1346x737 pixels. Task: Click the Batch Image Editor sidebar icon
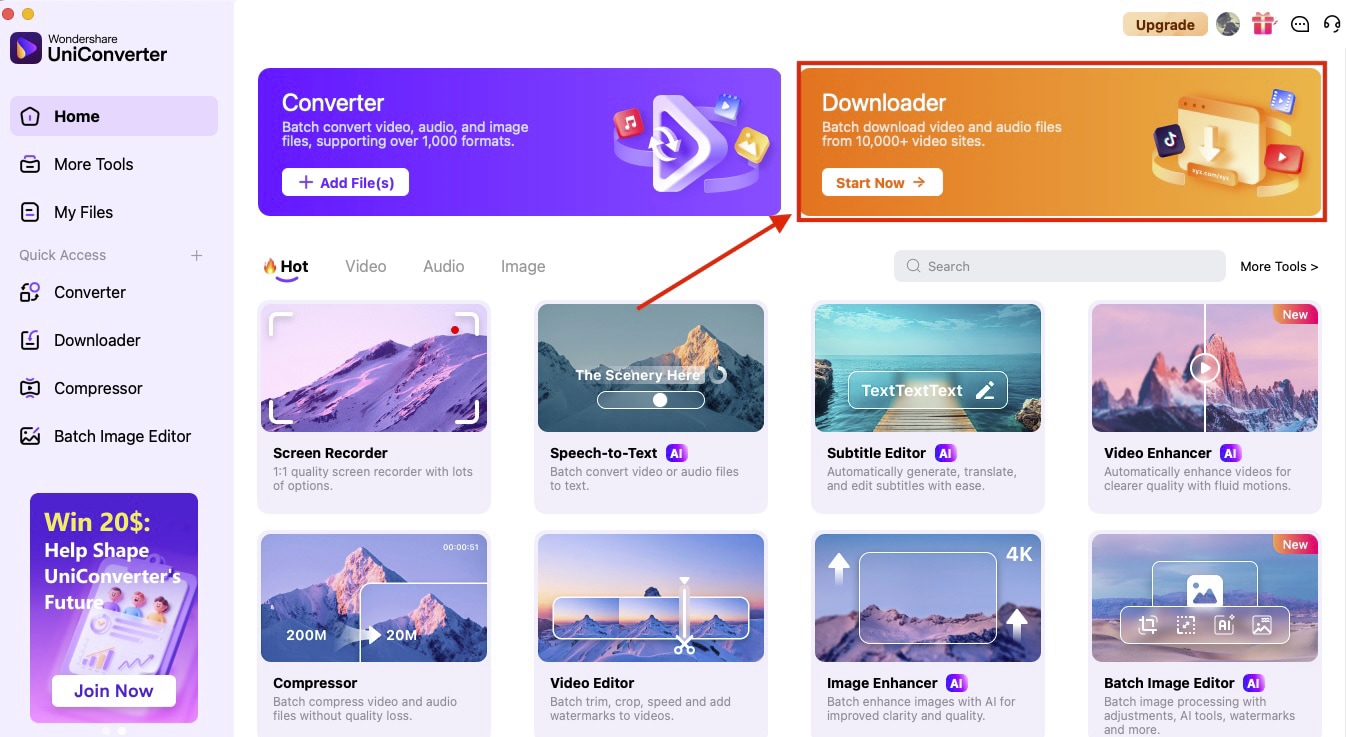click(31, 436)
